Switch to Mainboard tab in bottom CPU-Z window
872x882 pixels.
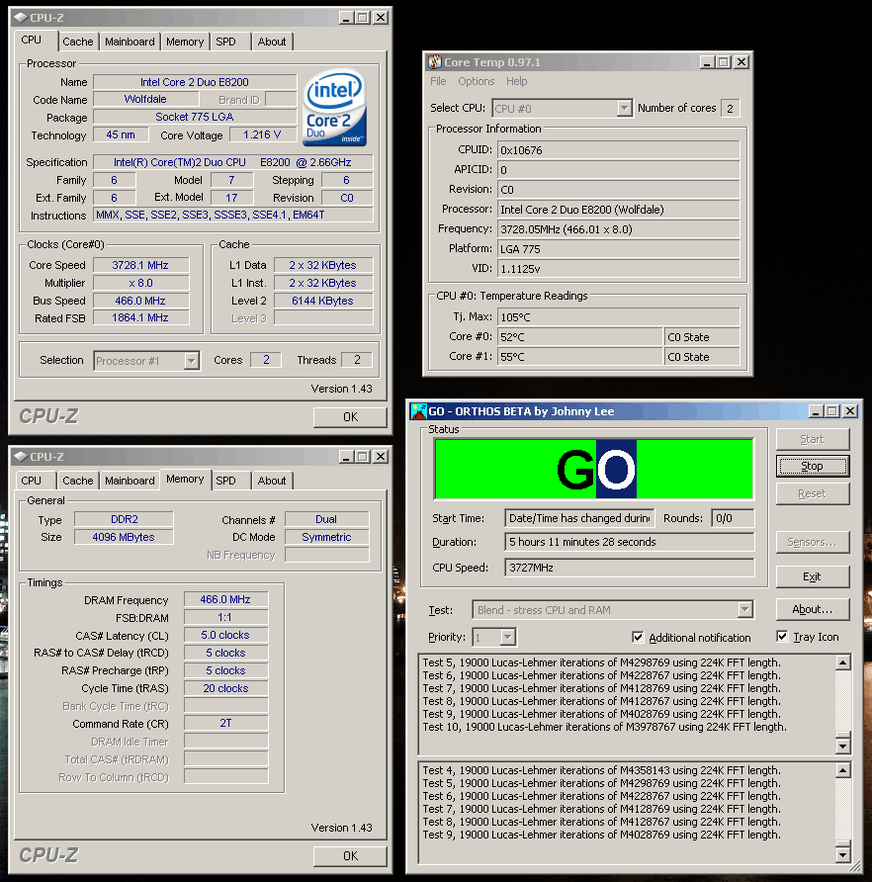tap(129, 480)
